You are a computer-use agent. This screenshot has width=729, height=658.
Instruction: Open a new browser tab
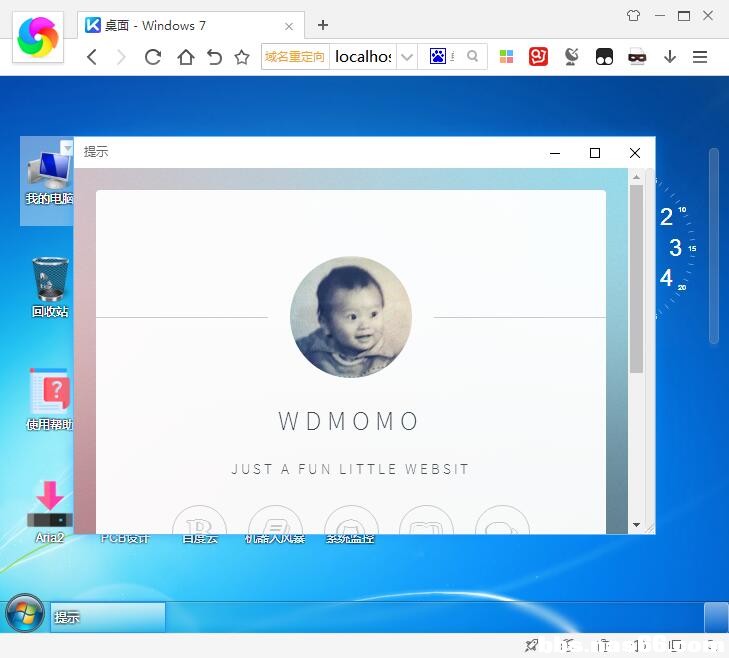[x=323, y=25]
